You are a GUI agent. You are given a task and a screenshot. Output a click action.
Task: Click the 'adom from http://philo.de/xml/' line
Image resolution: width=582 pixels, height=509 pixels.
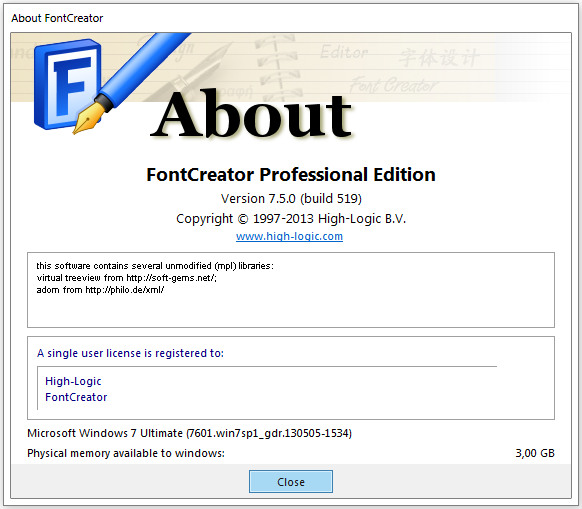pyautogui.click(x=100, y=290)
